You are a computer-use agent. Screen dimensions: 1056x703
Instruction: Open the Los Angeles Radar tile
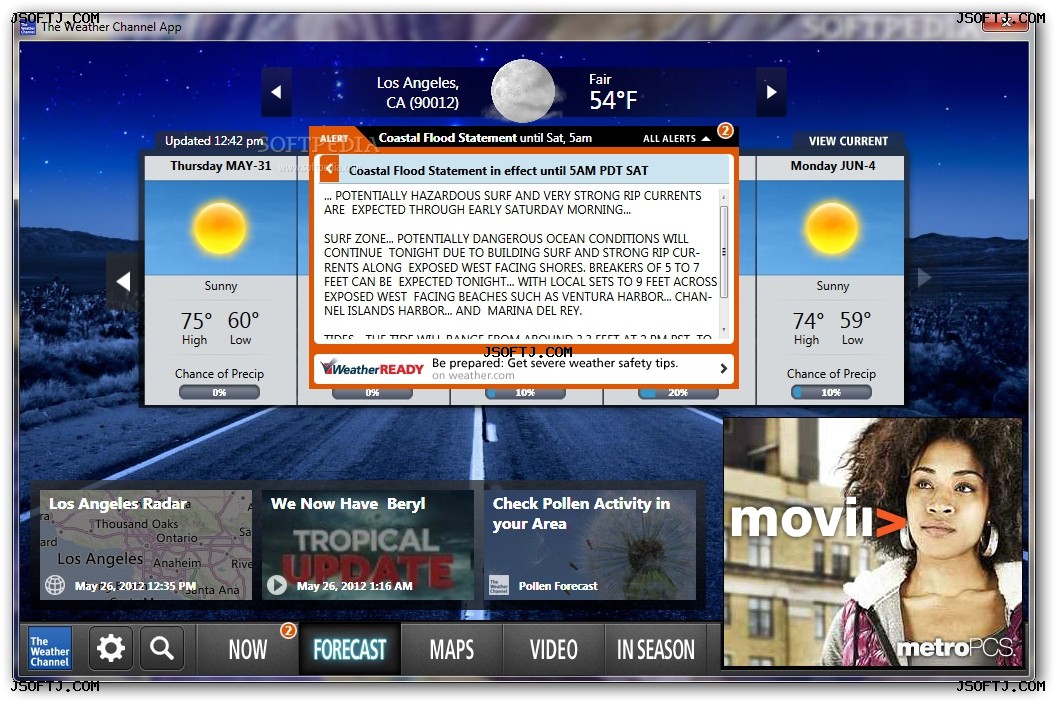point(146,545)
